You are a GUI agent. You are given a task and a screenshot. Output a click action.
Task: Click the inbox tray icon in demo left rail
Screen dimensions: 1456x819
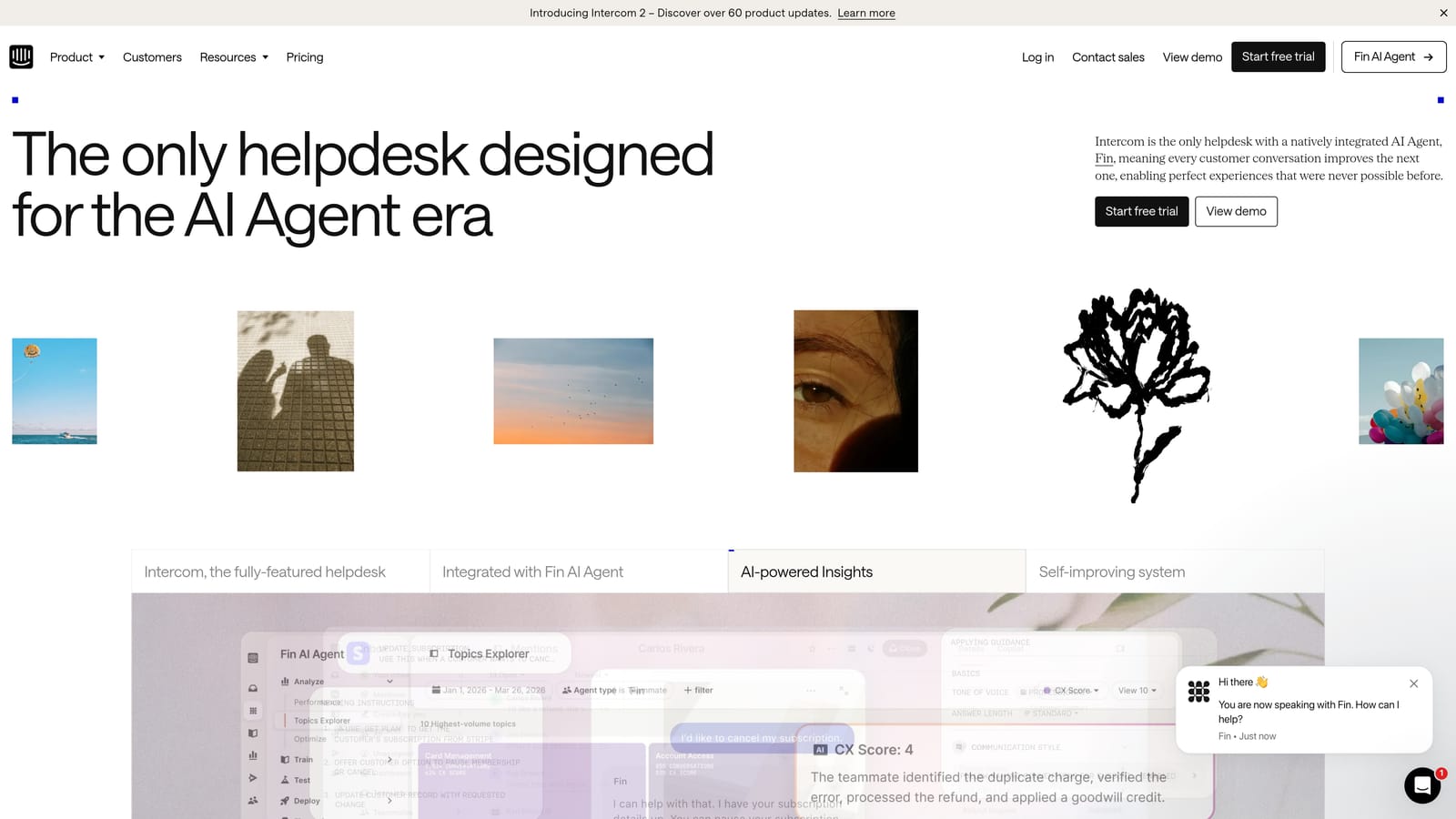[253, 689]
